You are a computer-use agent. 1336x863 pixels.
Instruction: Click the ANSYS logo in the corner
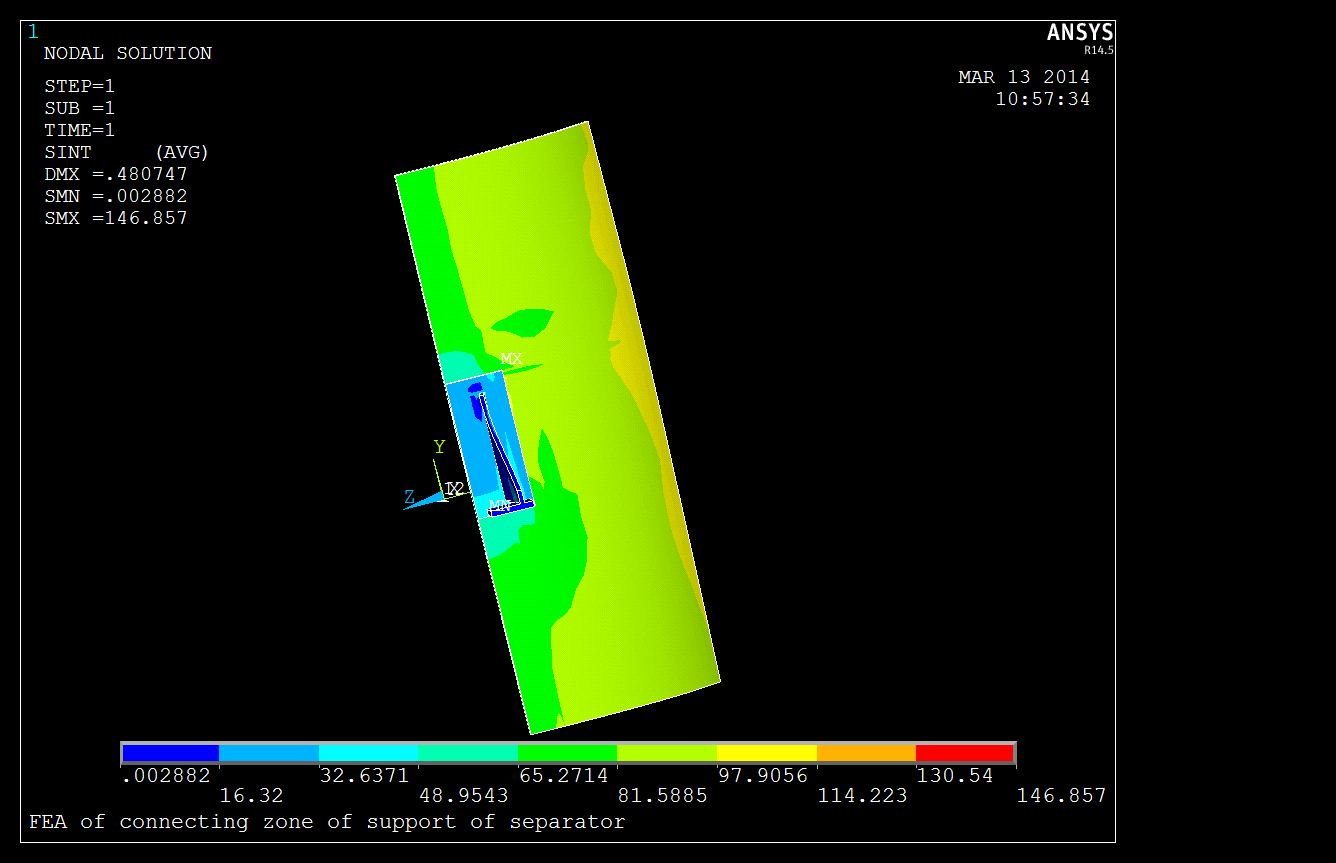pyautogui.click(x=1079, y=34)
